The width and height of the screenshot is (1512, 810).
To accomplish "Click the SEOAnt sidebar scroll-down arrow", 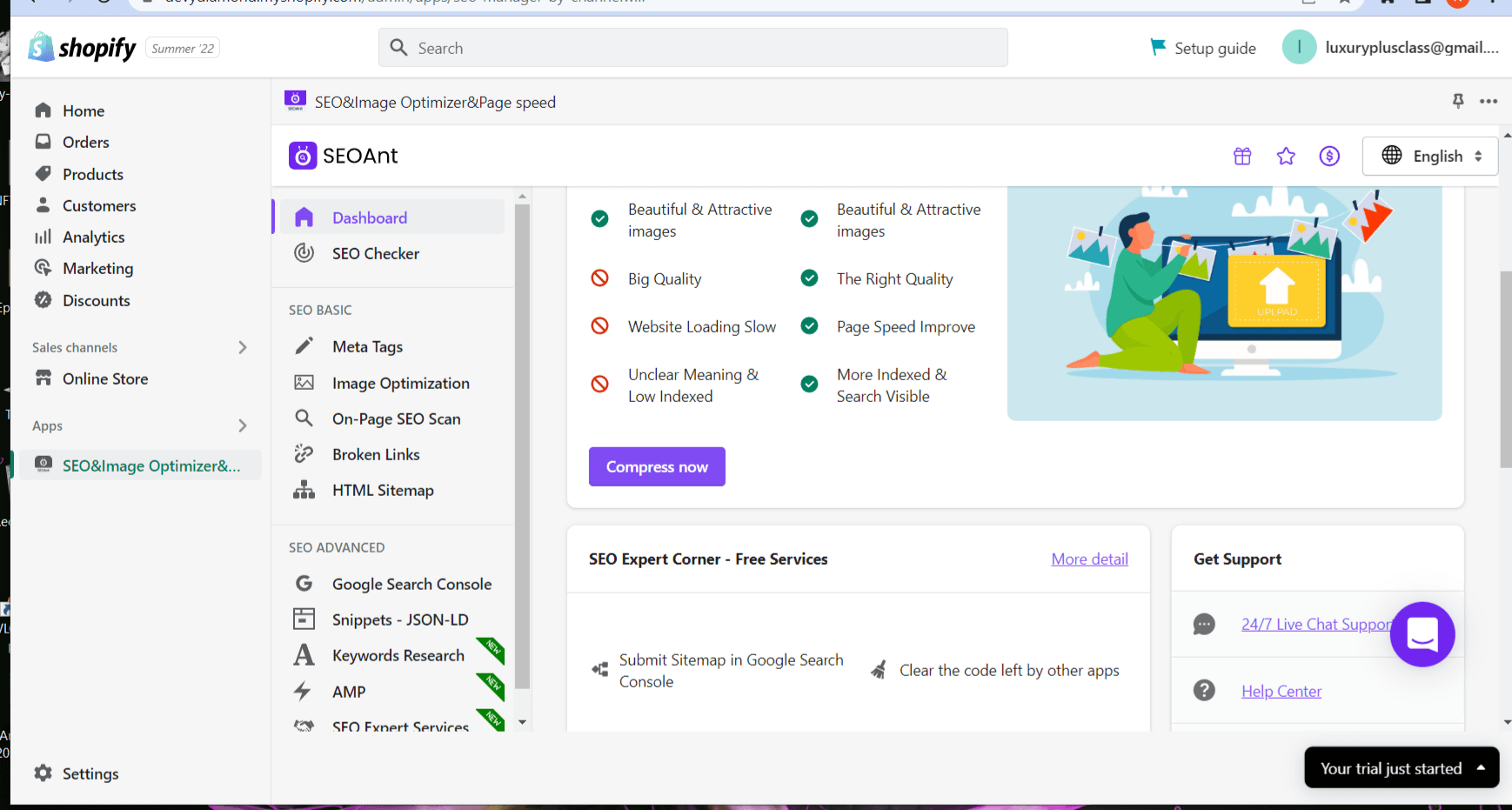I will click(x=522, y=722).
